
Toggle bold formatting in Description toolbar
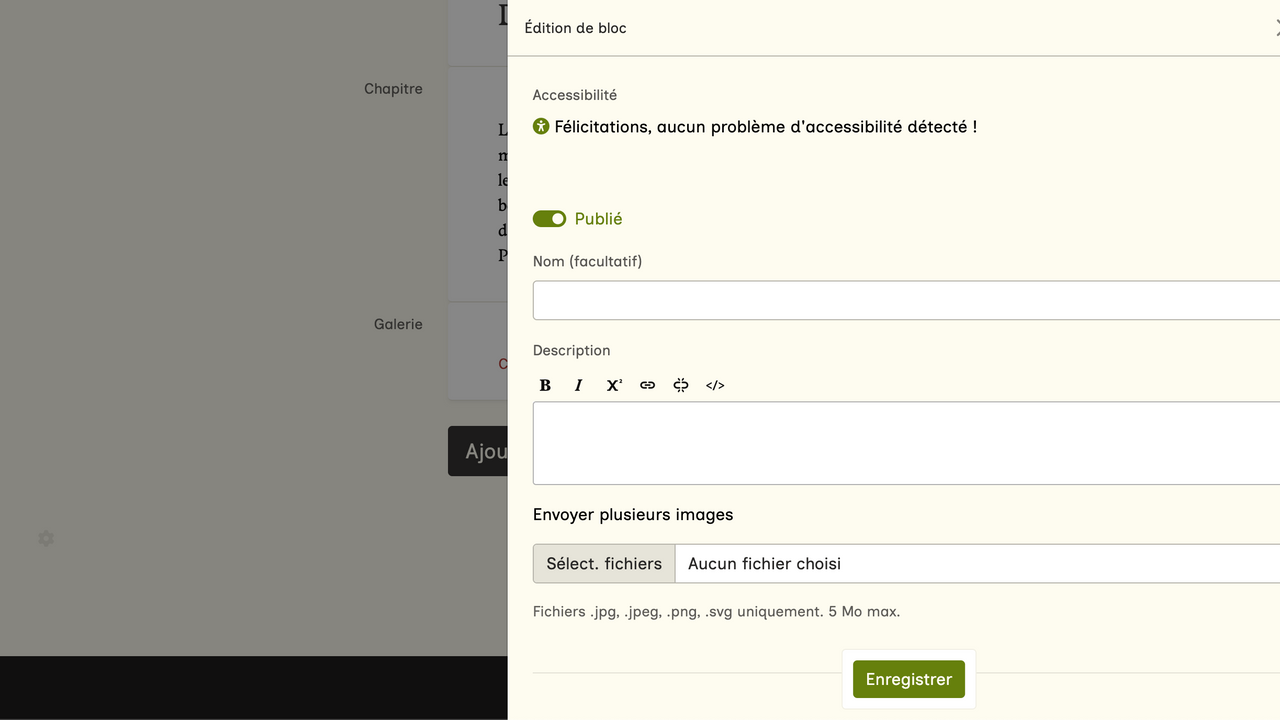click(545, 385)
